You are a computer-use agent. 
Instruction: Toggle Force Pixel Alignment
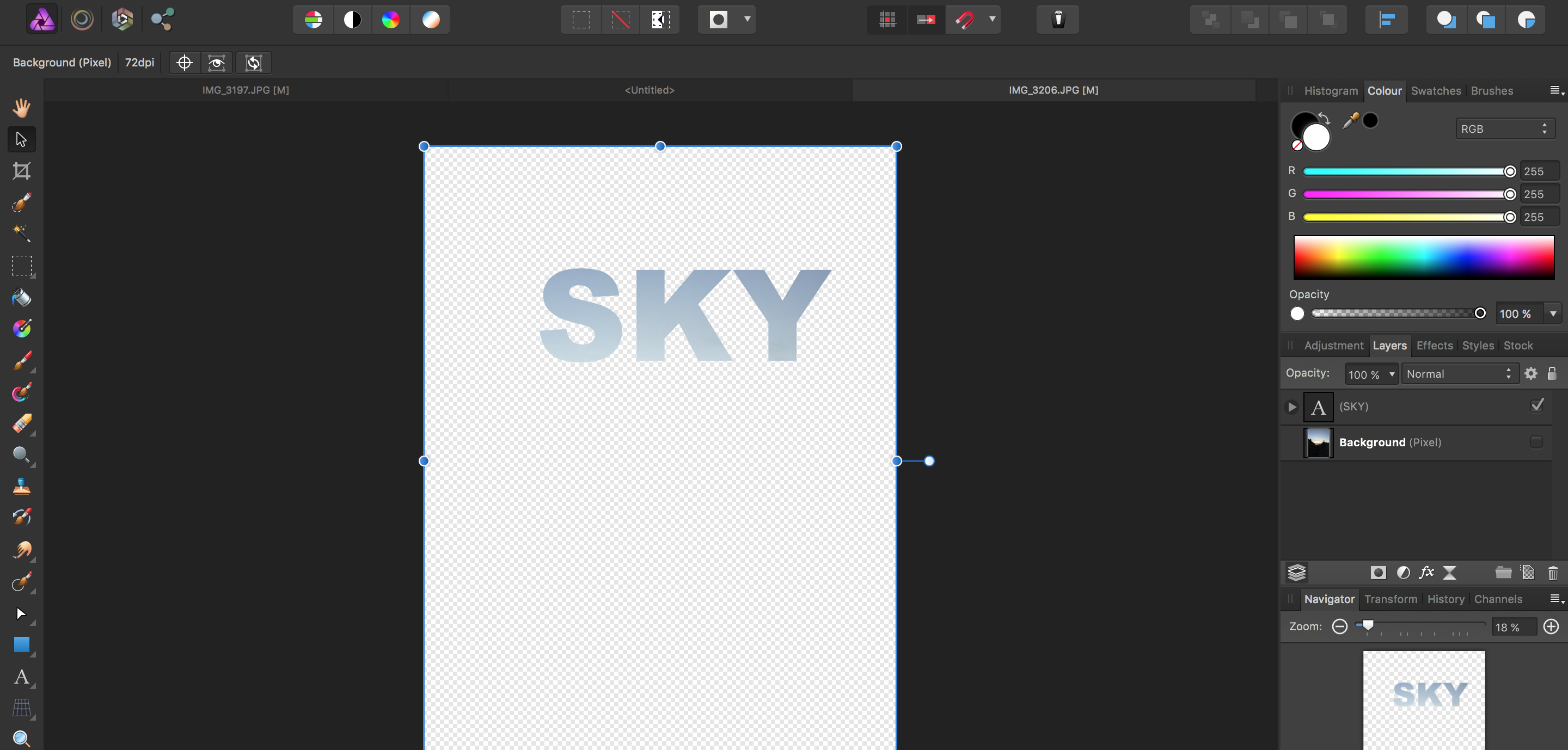pyautogui.click(x=887, y=20)
